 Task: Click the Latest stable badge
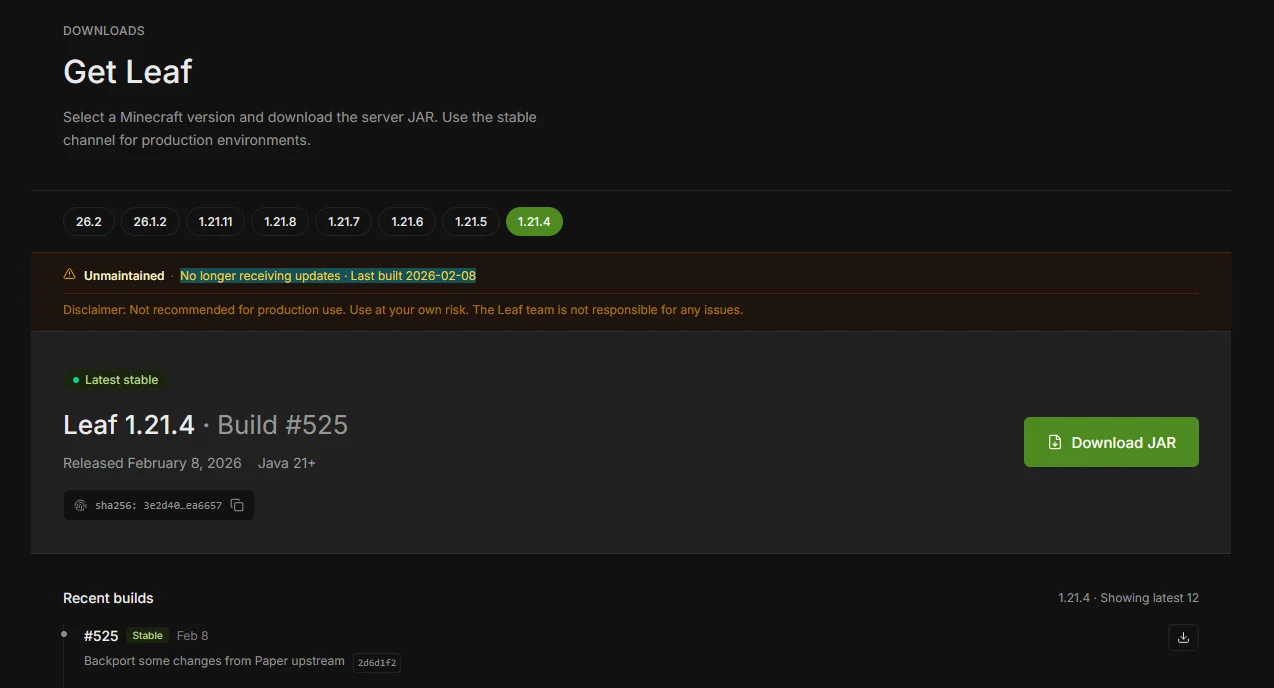[115, 380]
